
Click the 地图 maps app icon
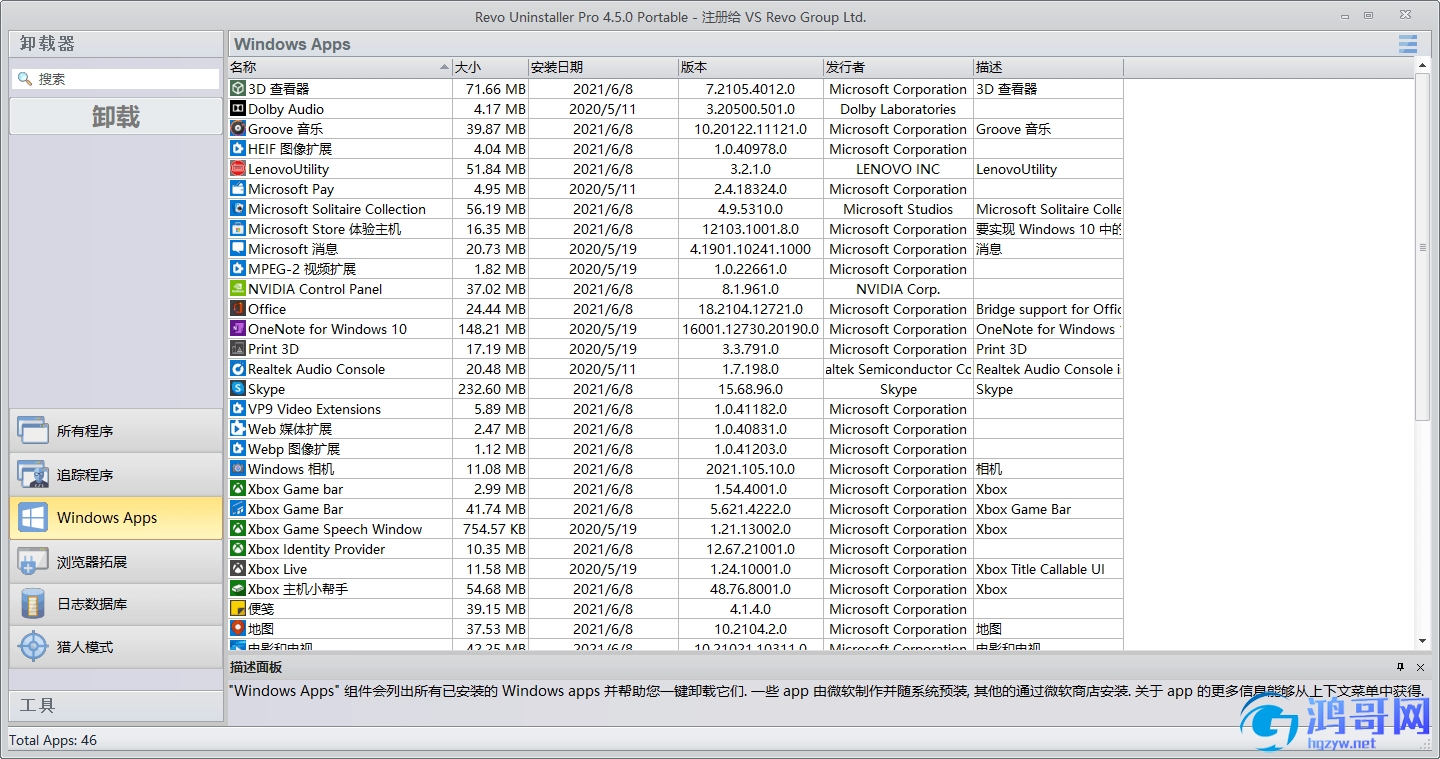click(238, 629)
